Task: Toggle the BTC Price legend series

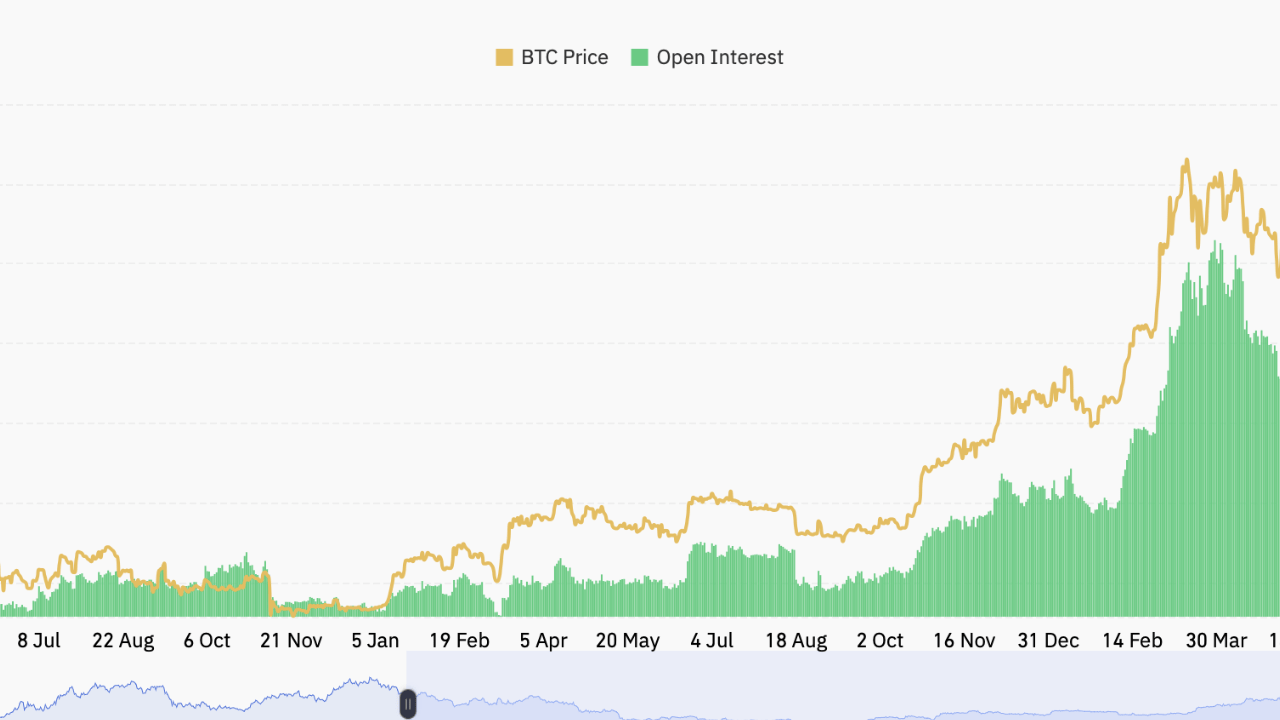Action: [552, 57]
